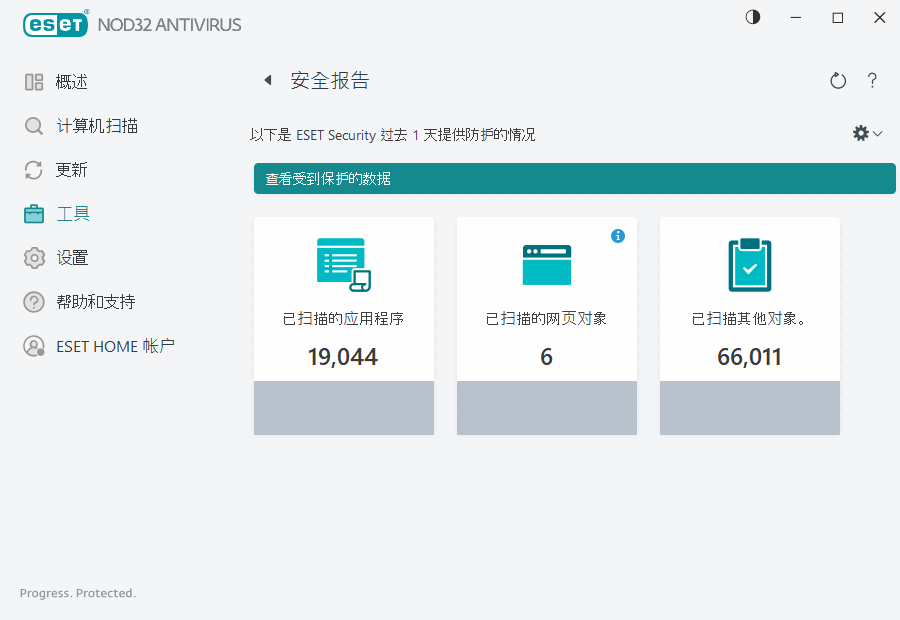Click the value 19,044

[343, 357]
